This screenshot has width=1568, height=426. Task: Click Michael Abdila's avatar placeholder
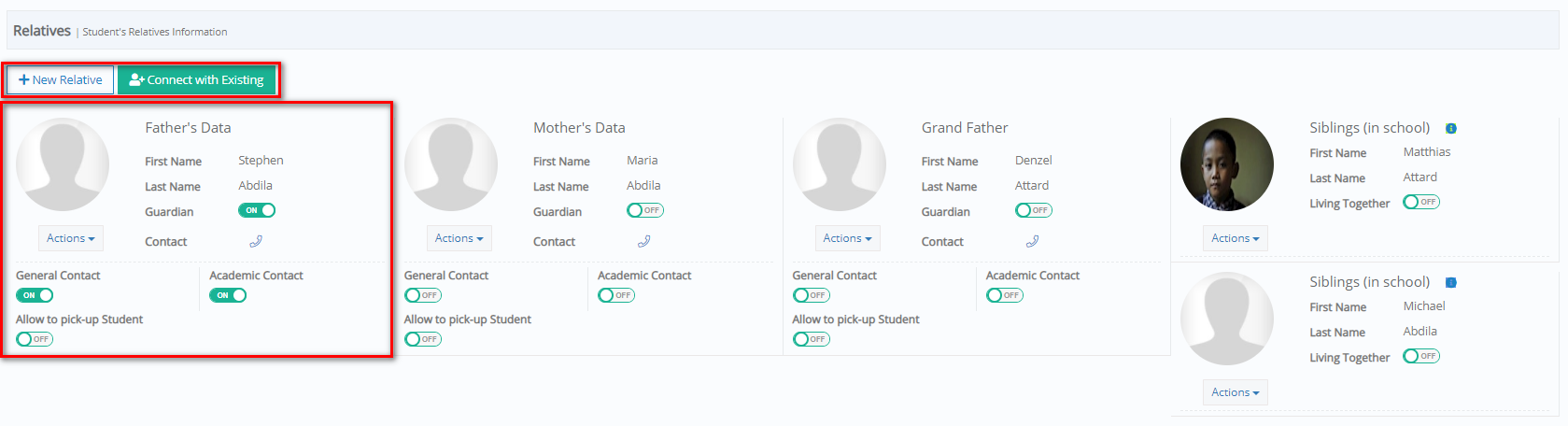click(x=1227, y=319)
